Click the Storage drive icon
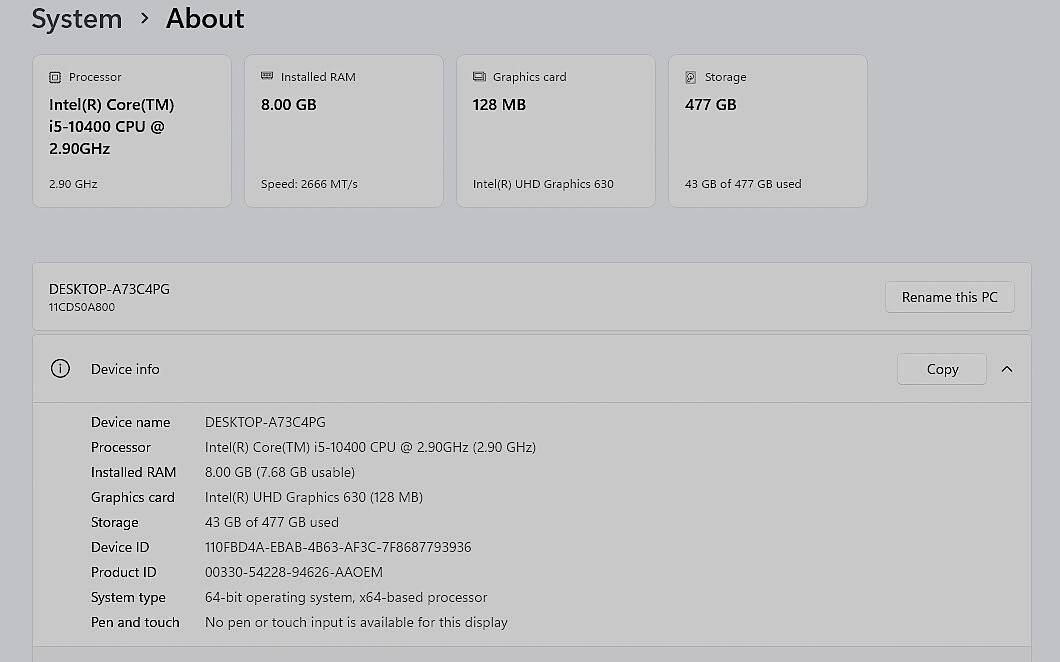1060x662 pixels. pyautogui.click(x=691, y=77)
